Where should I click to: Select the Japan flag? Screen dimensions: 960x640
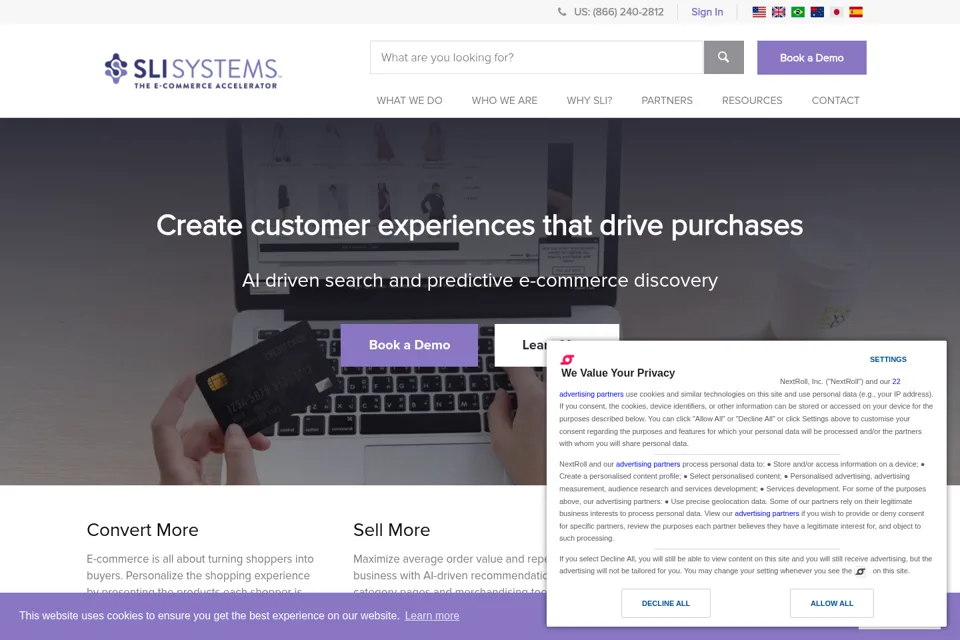click(836, 12)
